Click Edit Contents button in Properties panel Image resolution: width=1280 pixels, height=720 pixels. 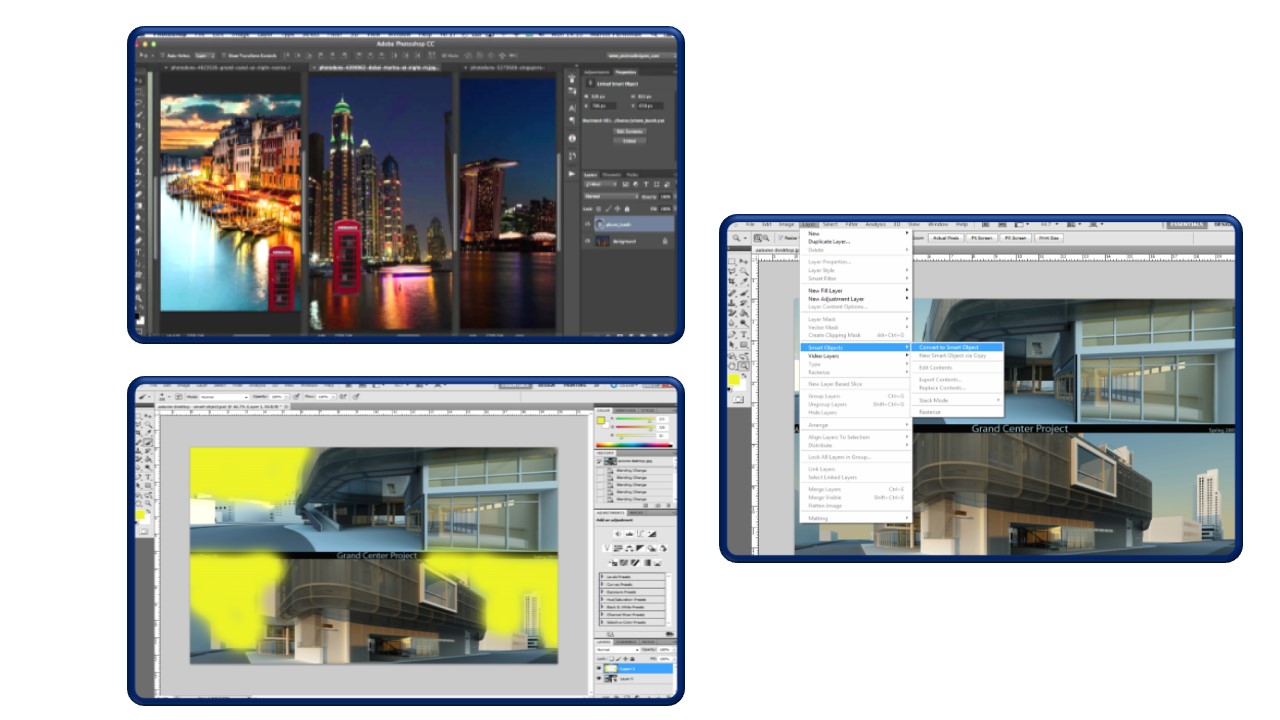pos(630,131)
